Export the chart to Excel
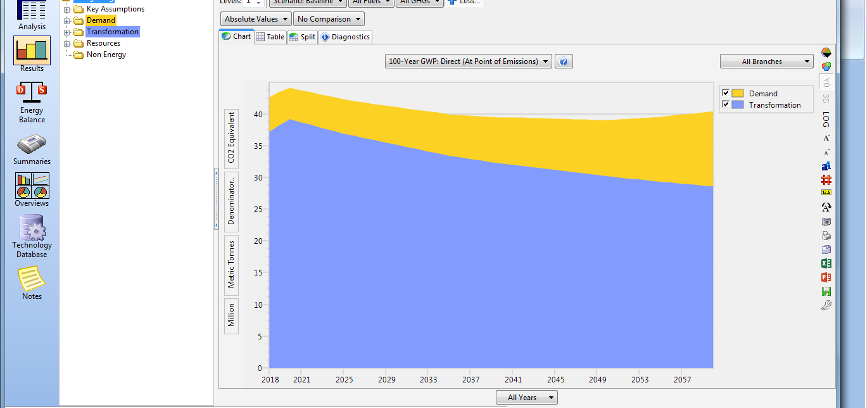The image size is (866, 408). pyautogui.click(x=826, y=263)
